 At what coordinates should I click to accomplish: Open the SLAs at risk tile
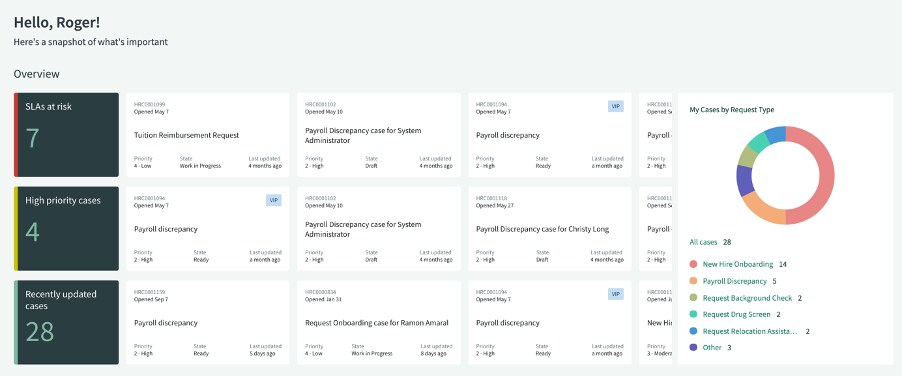click(x=67, y=135)
